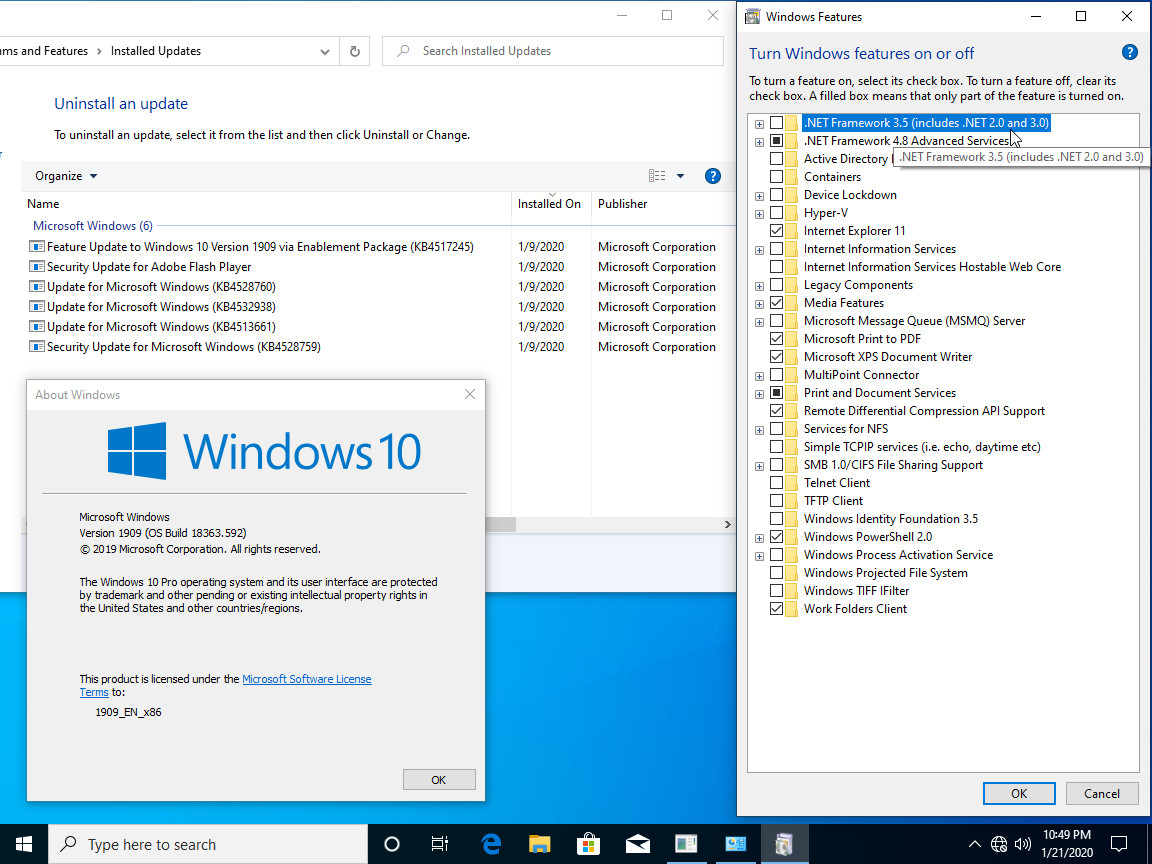Expand the Media Features node

click(759, 304)
